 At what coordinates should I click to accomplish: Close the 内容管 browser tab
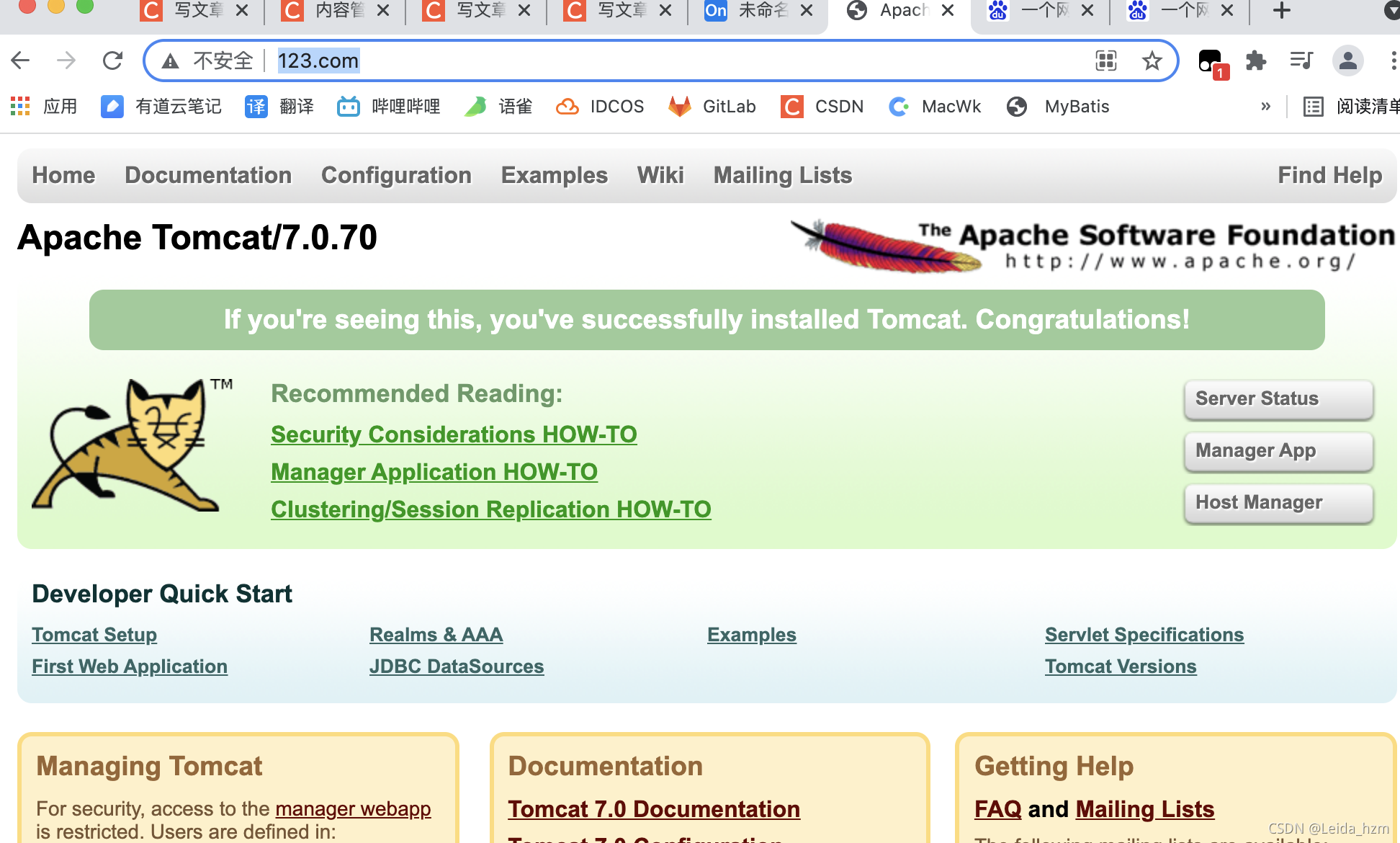(x=384, y=11)
